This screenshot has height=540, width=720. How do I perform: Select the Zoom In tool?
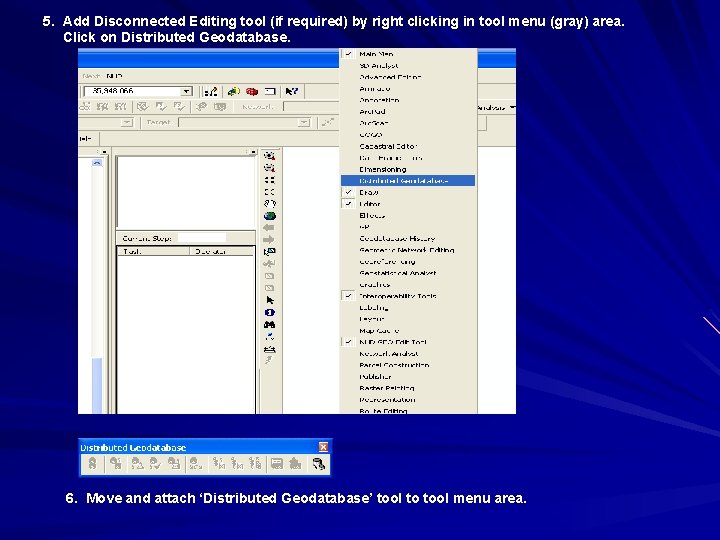click(x=270, y=156)
